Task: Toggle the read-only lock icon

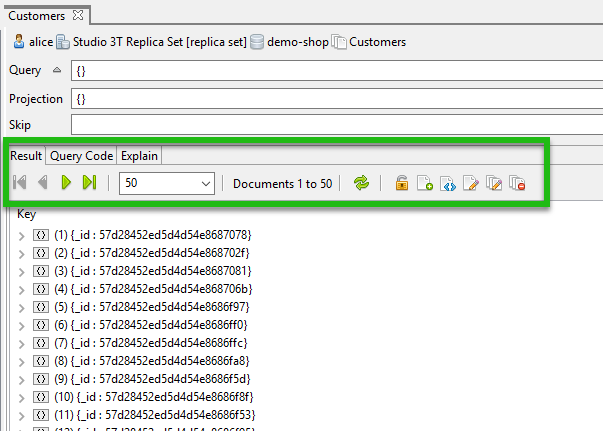Action: pyautogui.click(x=401, y=183)
